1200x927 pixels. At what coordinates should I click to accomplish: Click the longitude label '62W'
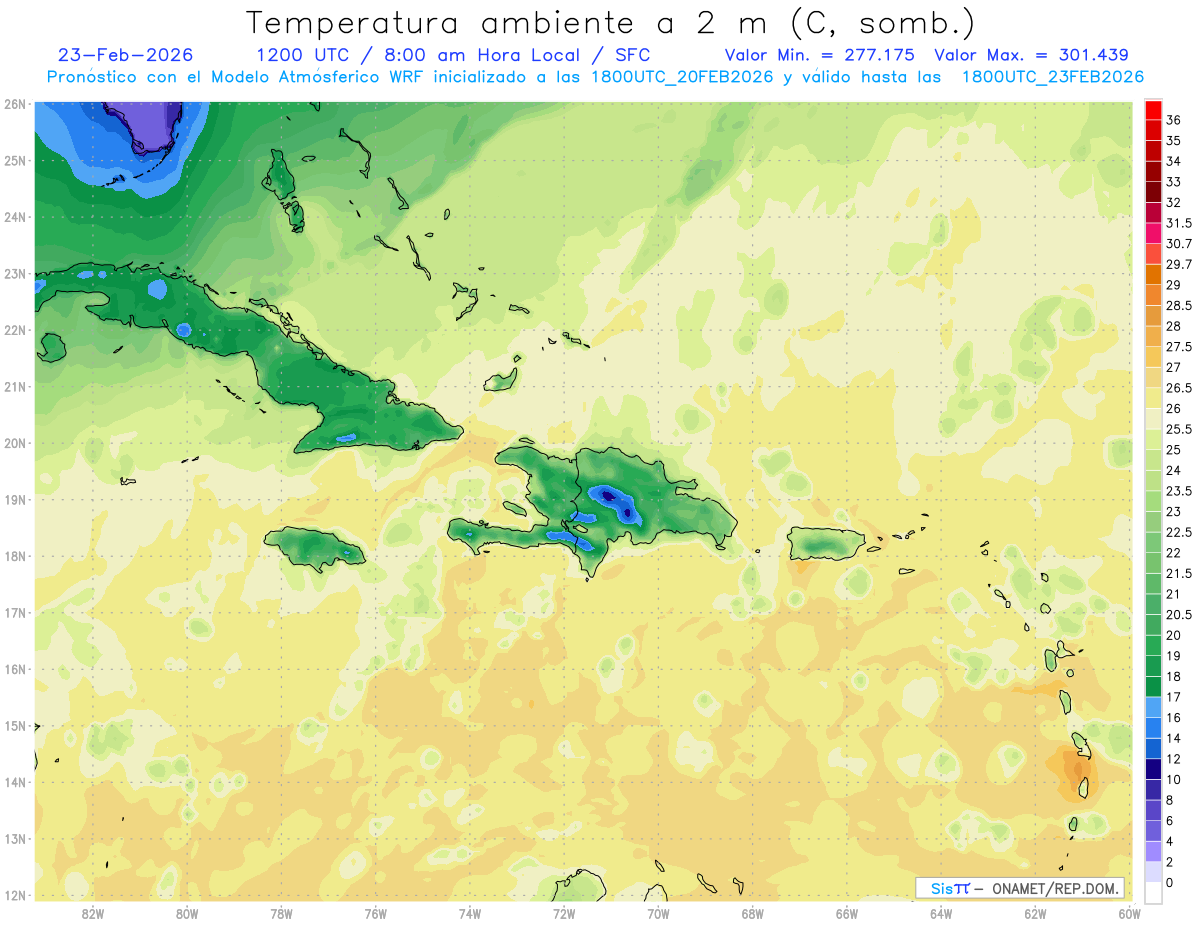coord(1035,913)
